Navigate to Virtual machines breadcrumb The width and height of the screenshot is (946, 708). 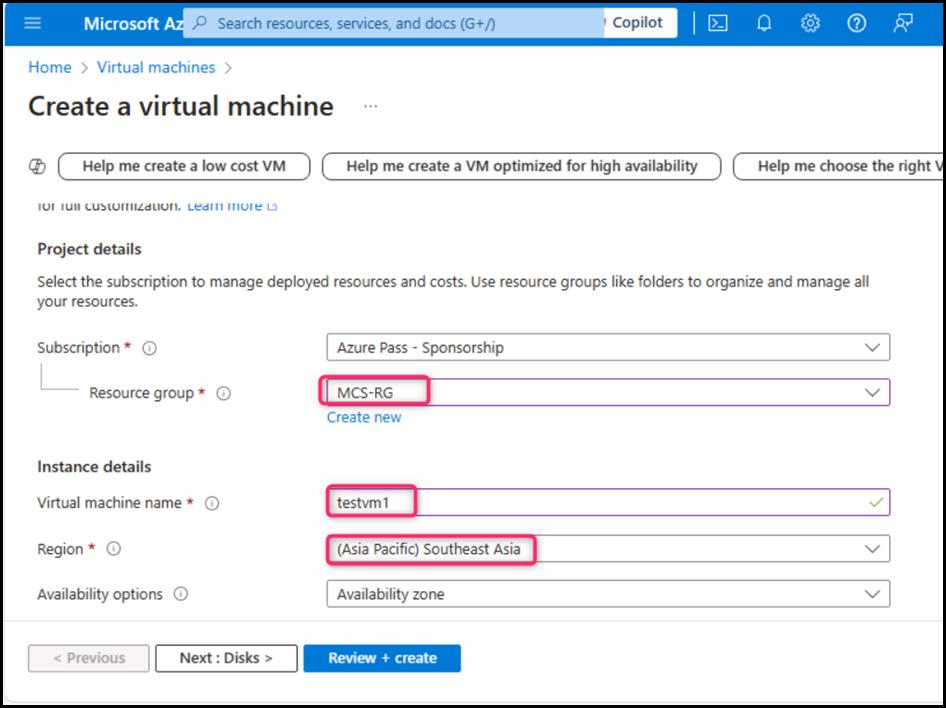156,67
